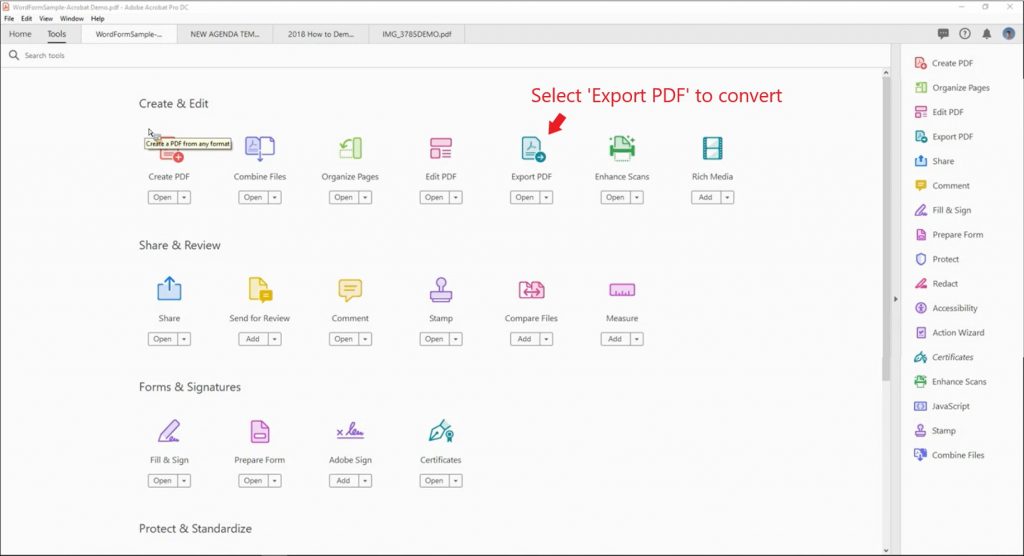This screenshot has width=1024, height=556.
Task: Expand dropdown arrow under Rich Media
Action: coord(728,197)
